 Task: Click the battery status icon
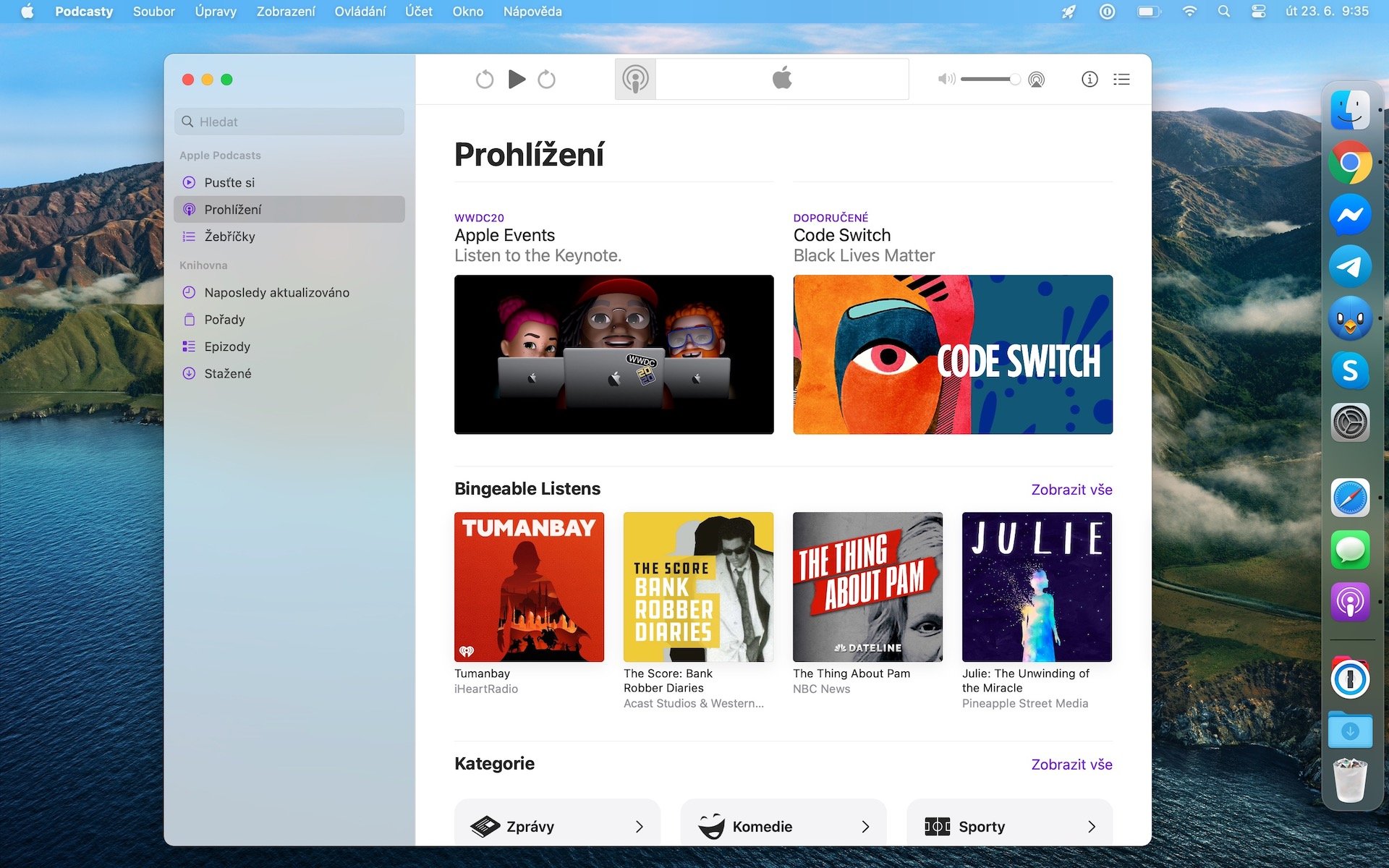[1149, 12]
